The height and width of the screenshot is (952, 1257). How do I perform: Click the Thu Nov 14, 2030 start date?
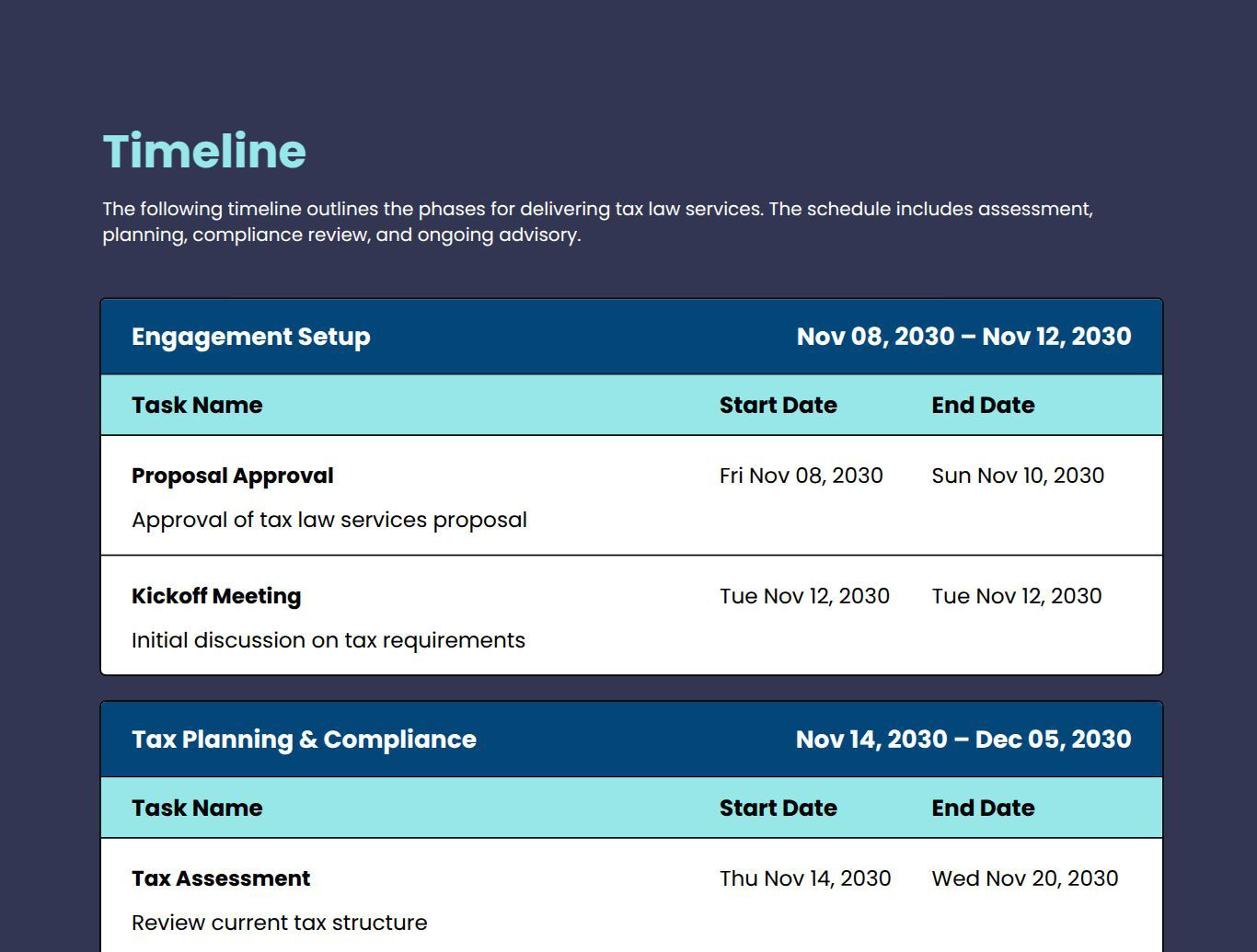coord(805,879)
